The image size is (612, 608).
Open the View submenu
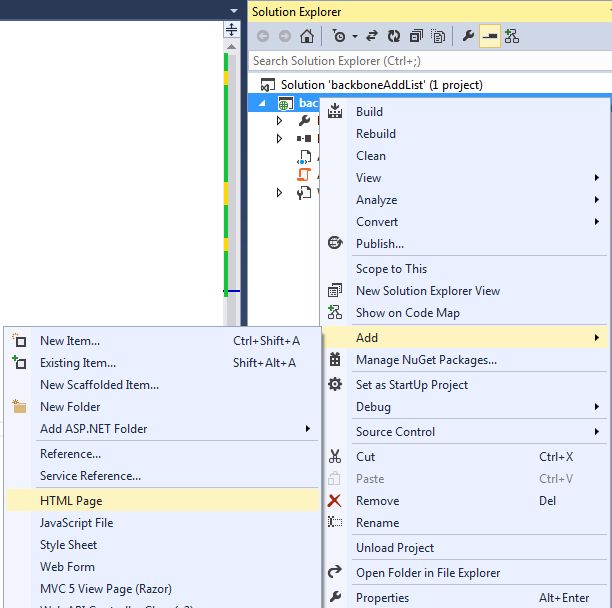[464, 178]
